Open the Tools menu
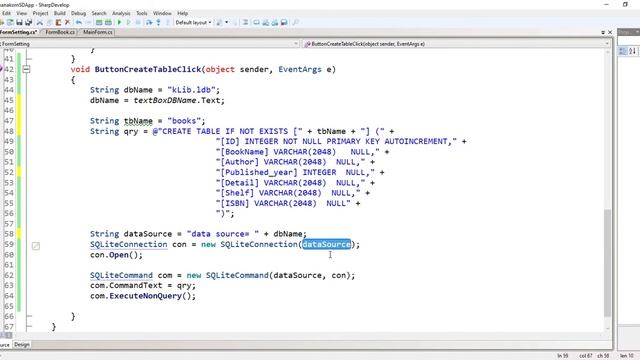The width and height of the screenshot is (640, 360). (142, 13)
